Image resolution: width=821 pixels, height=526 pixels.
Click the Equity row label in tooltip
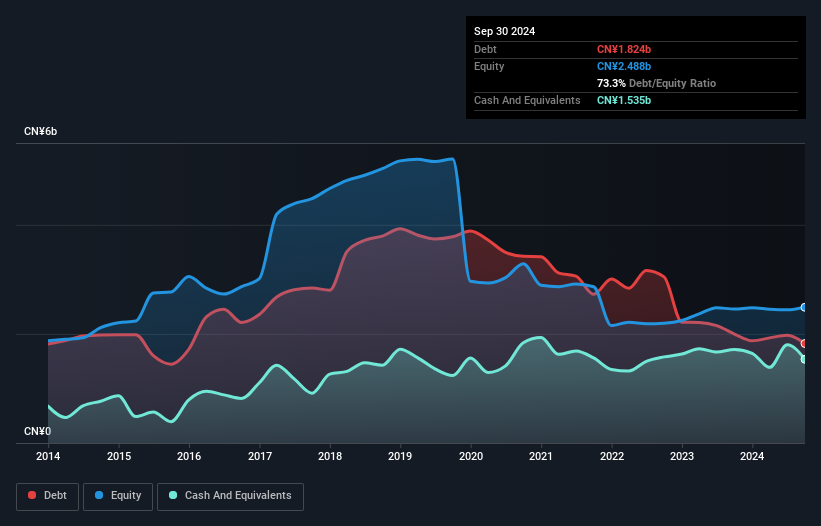point(489,66)
